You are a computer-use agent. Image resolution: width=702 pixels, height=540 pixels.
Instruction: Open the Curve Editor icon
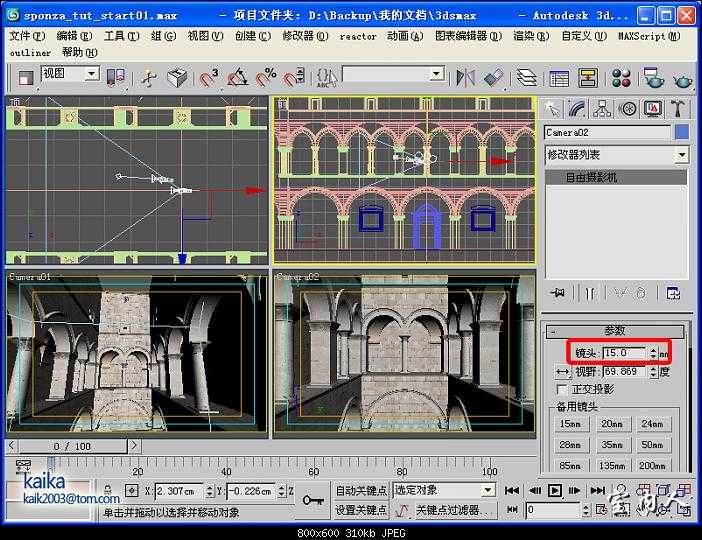(x=559, y=78)
